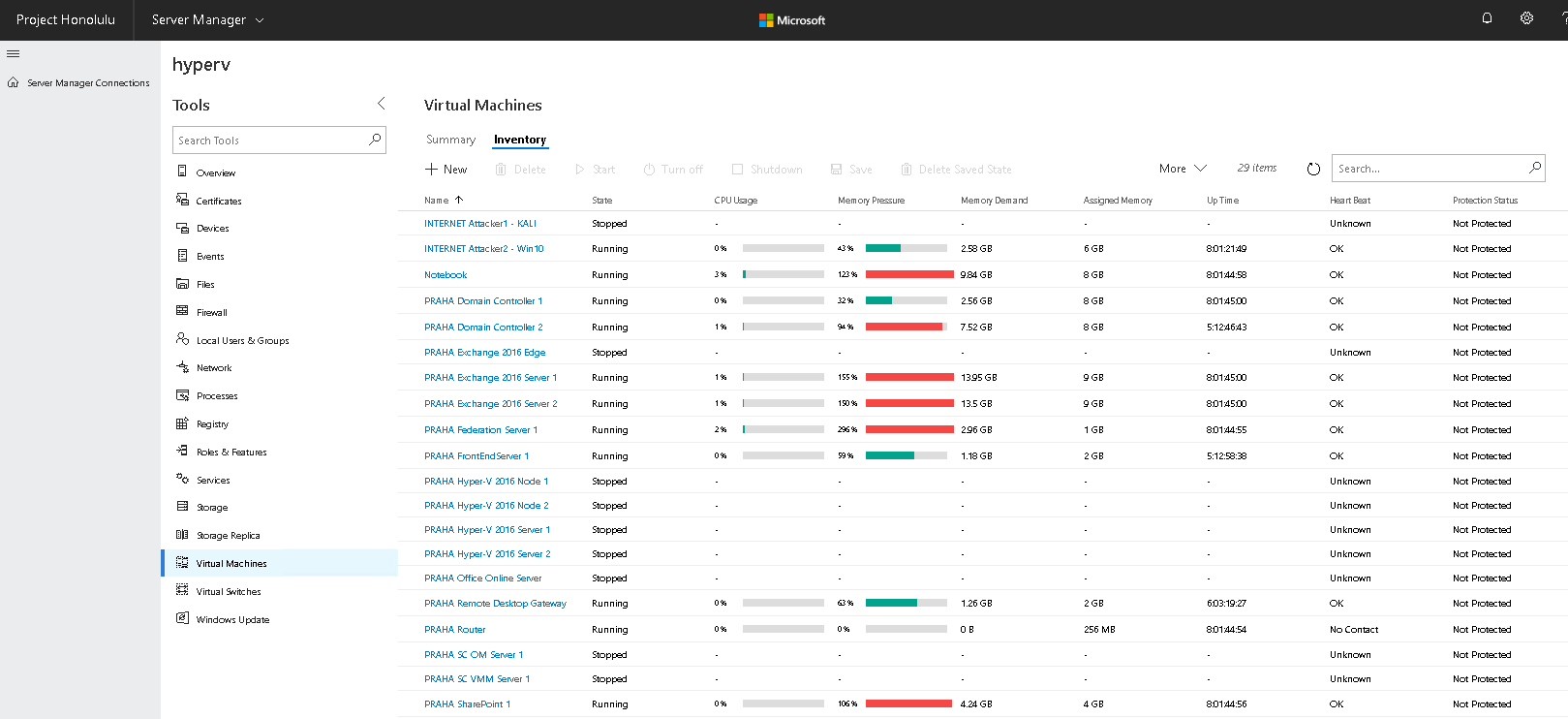Click the Delete button
This screenshot has height=719, width=1568.
(x=520, y=169)
